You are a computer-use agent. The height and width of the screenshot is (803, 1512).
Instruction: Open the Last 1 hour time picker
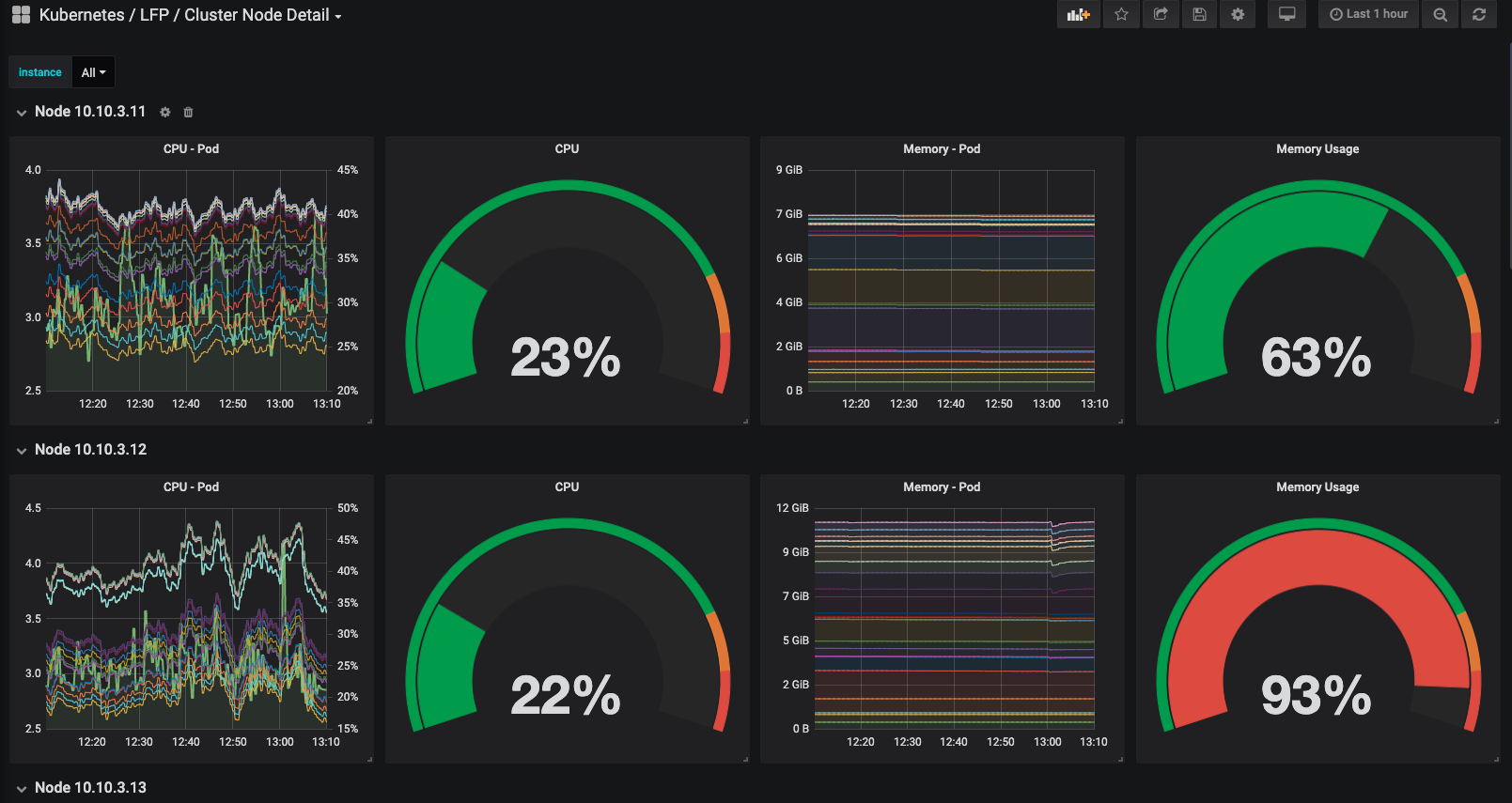coord(1368,14)
